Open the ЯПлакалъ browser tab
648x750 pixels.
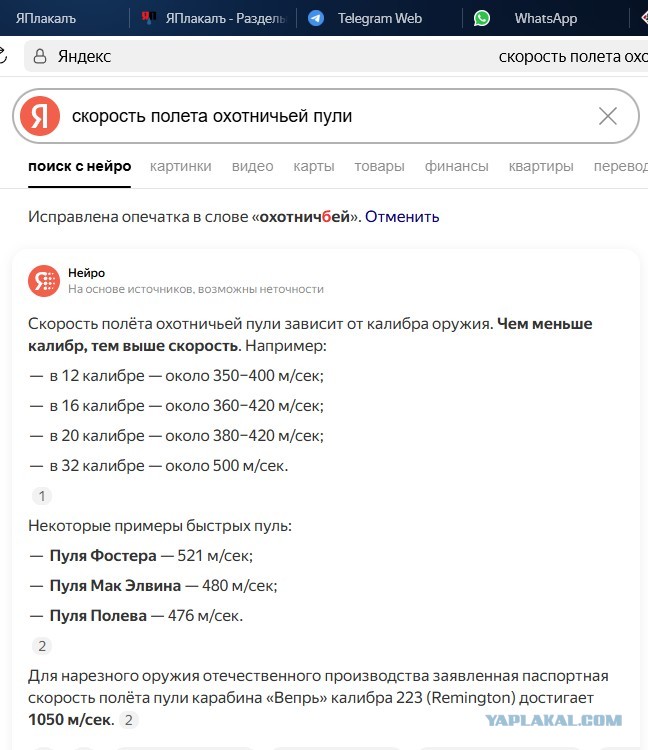point(46,18)
